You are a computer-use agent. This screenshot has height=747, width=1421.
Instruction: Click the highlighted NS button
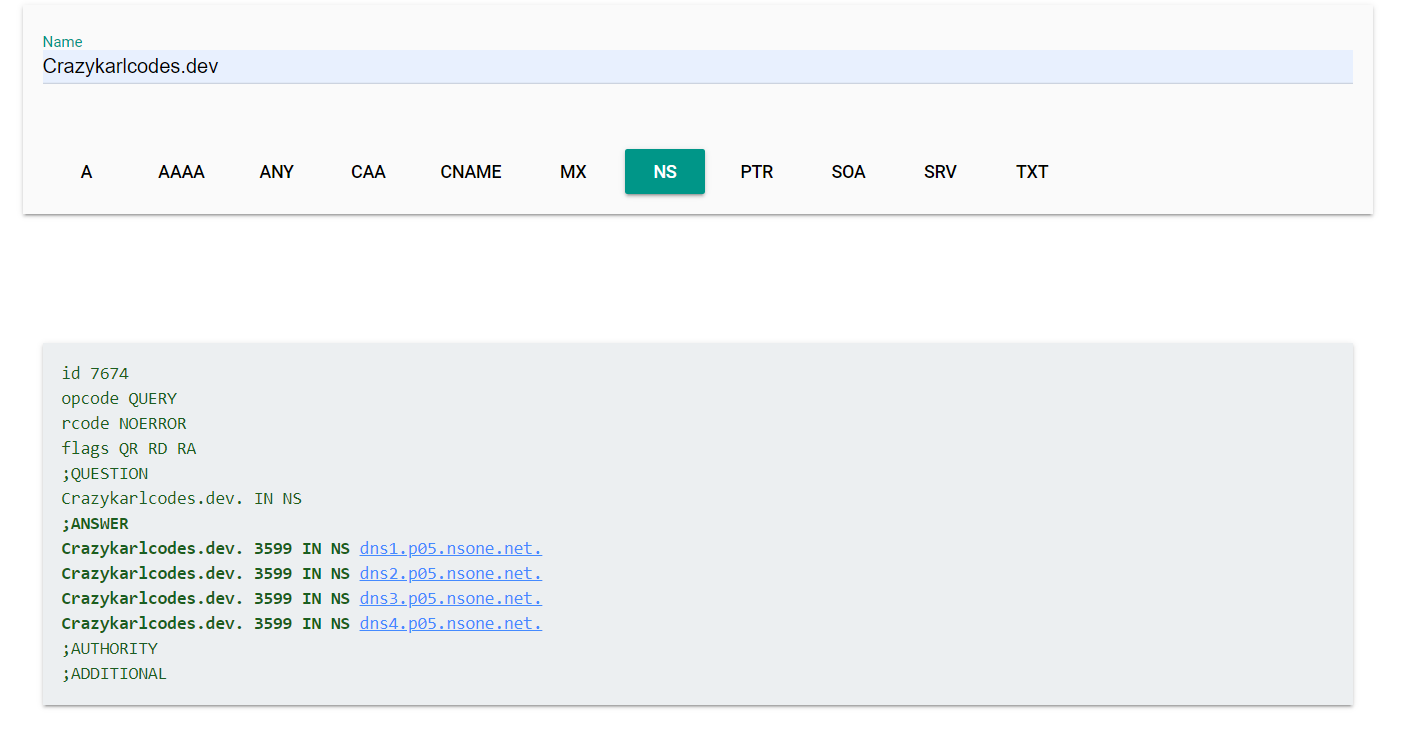tap(665, 172)
